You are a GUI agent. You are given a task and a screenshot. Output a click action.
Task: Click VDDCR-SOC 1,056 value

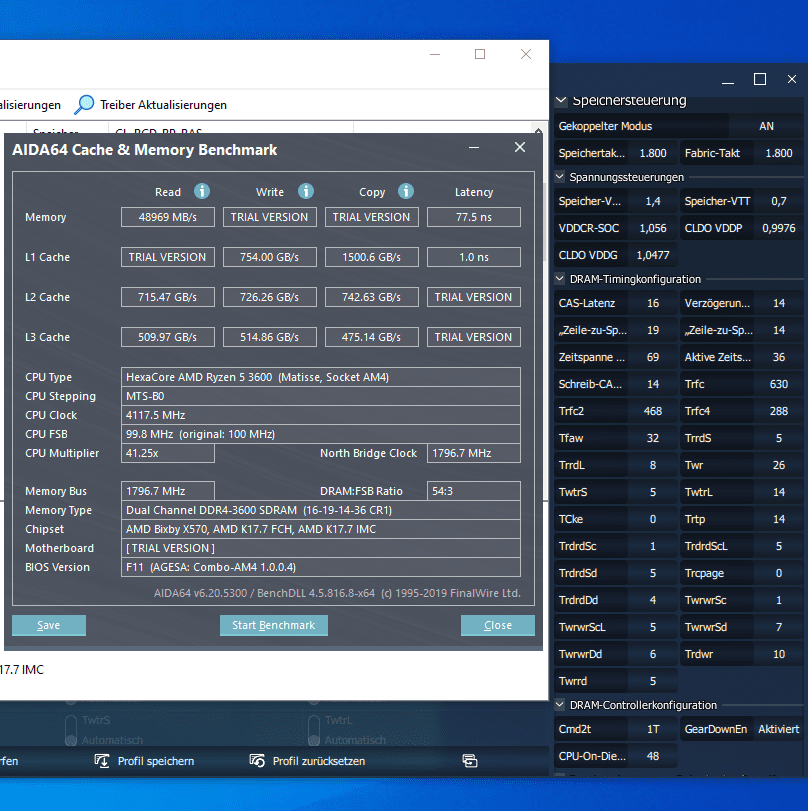(653, 228)
